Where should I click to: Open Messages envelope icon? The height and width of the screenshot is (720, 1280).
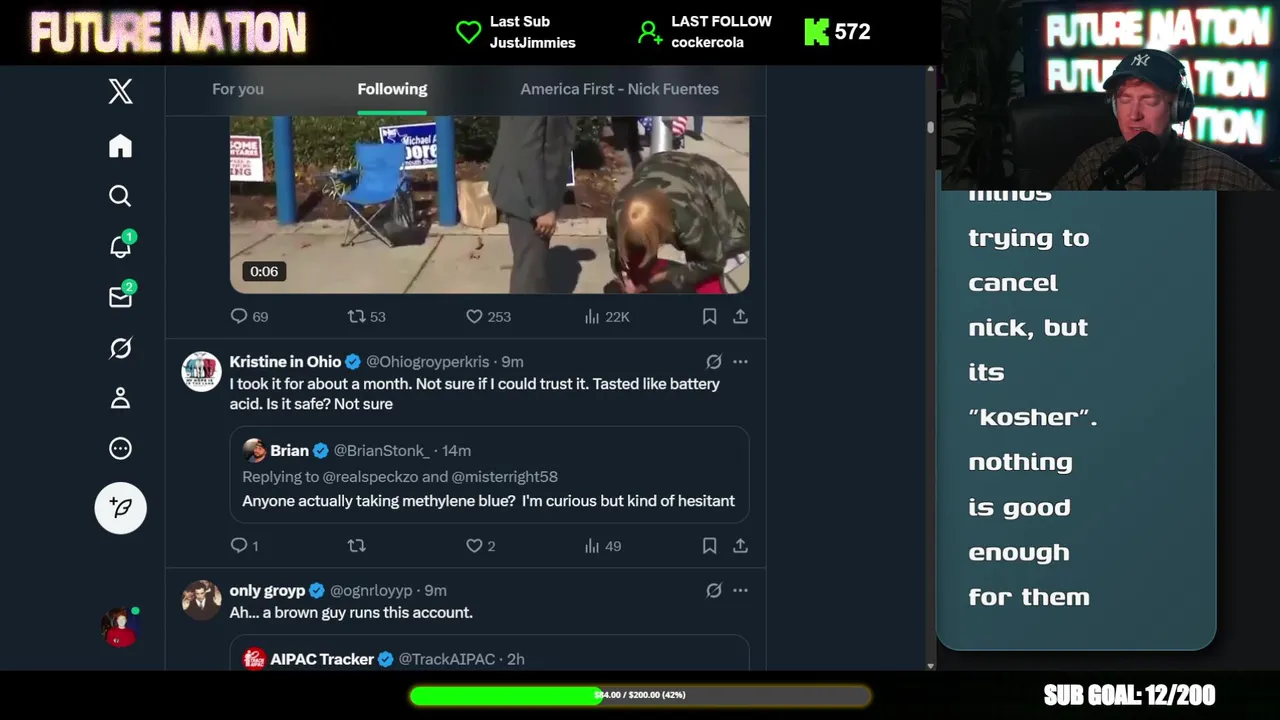coord(120,297)
